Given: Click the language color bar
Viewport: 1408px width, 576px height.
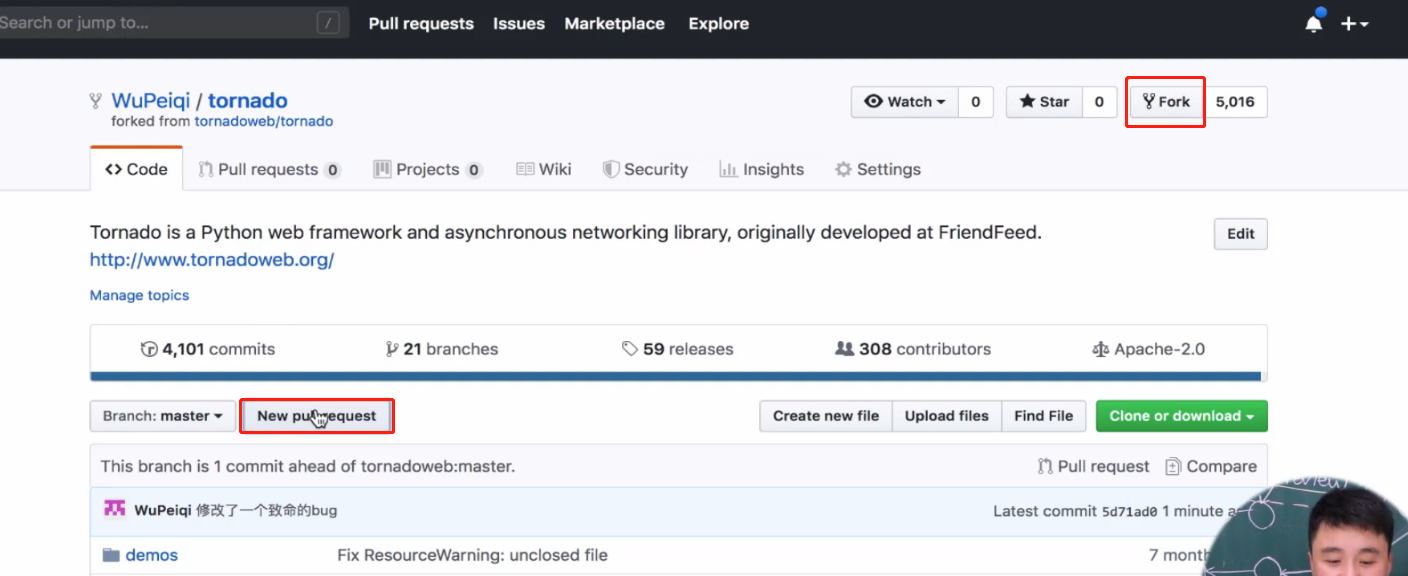Looking at the screenshot, I should click(676, 376).
